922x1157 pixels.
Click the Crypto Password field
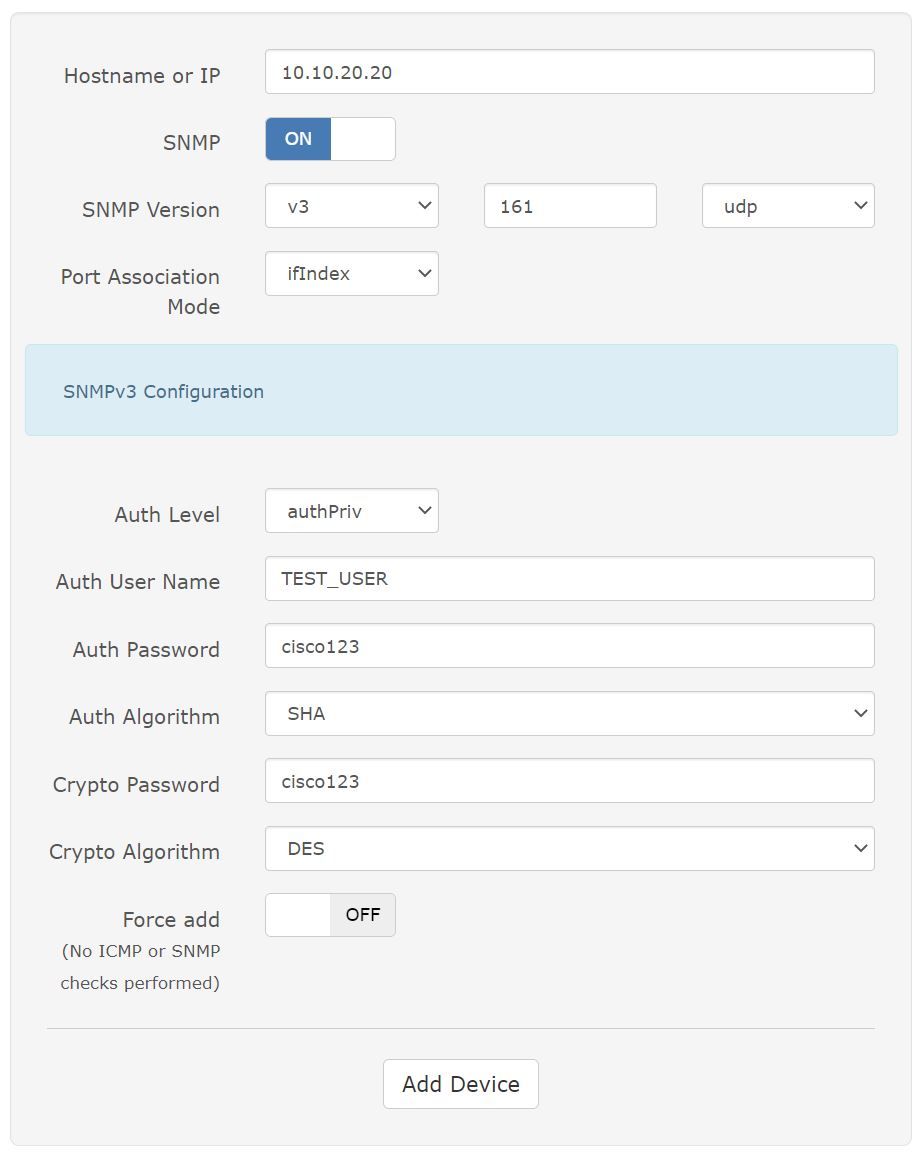569,781
